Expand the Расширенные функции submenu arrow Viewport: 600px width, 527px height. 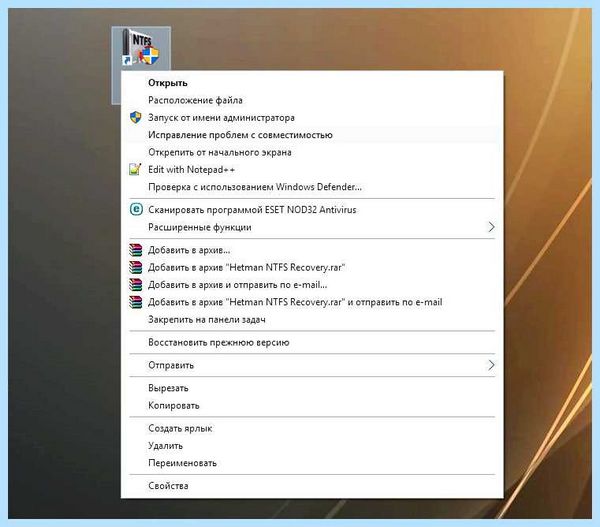(x=491, y=227)
